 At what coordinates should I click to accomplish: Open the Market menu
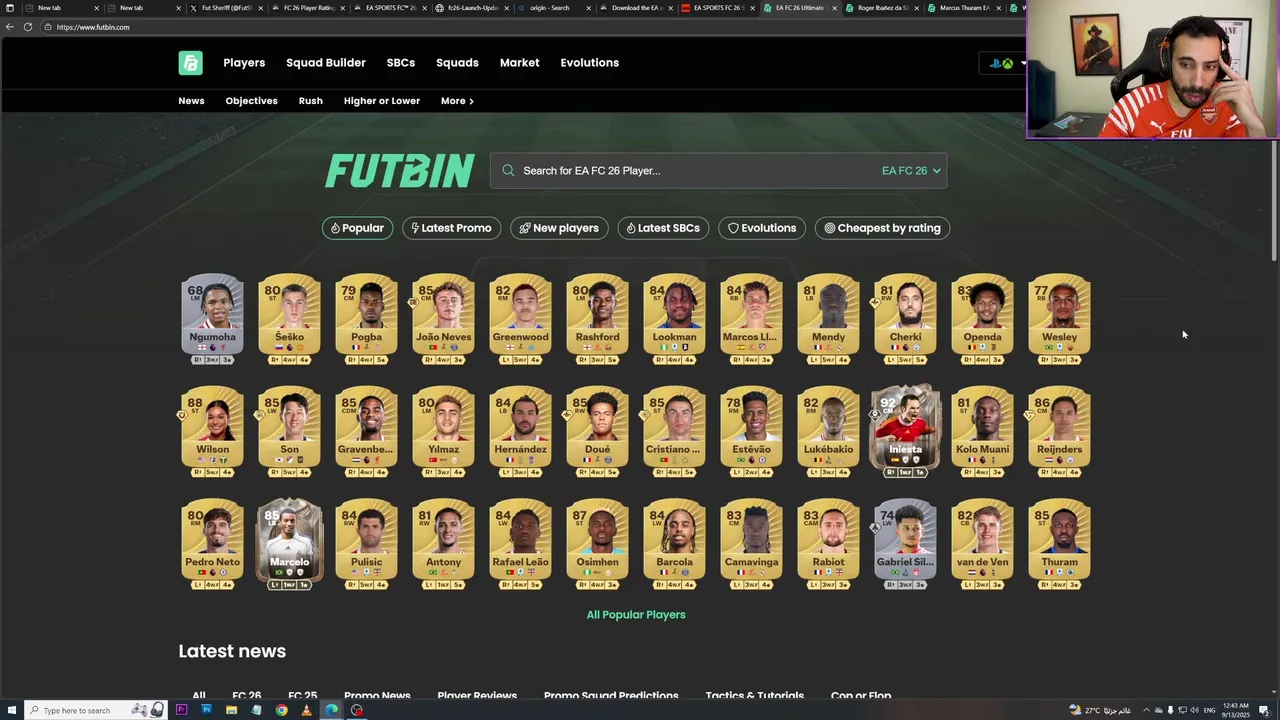[519, 63]
